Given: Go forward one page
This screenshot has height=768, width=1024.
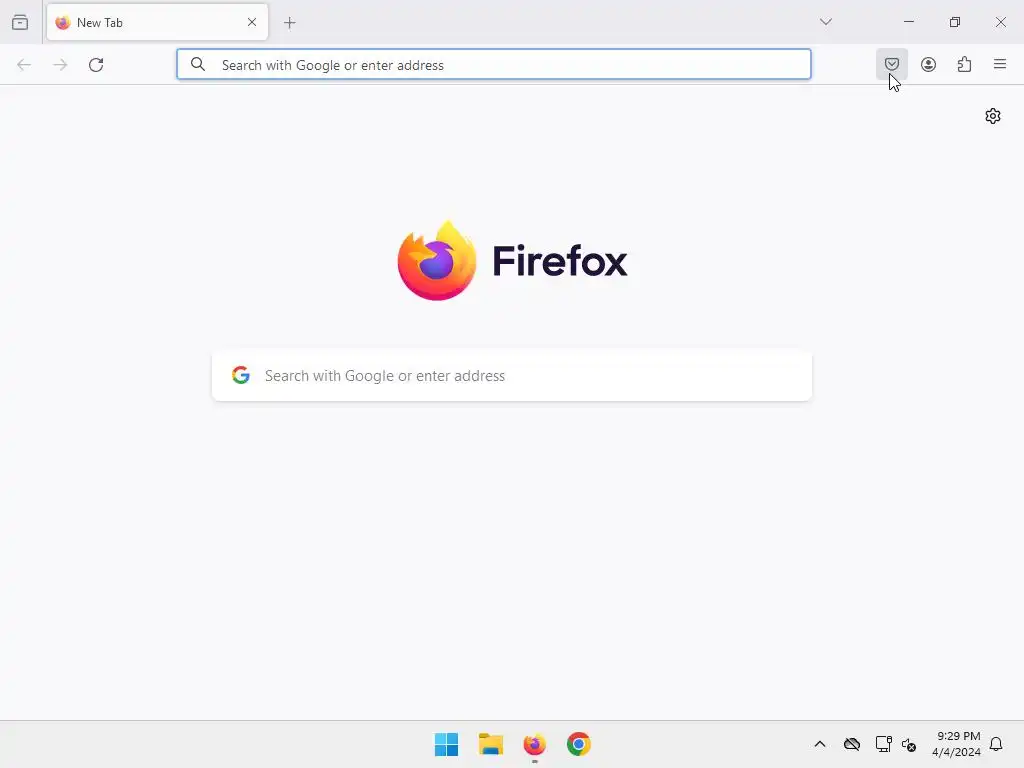Looking at the screenshot, I should tap(60, 65).
